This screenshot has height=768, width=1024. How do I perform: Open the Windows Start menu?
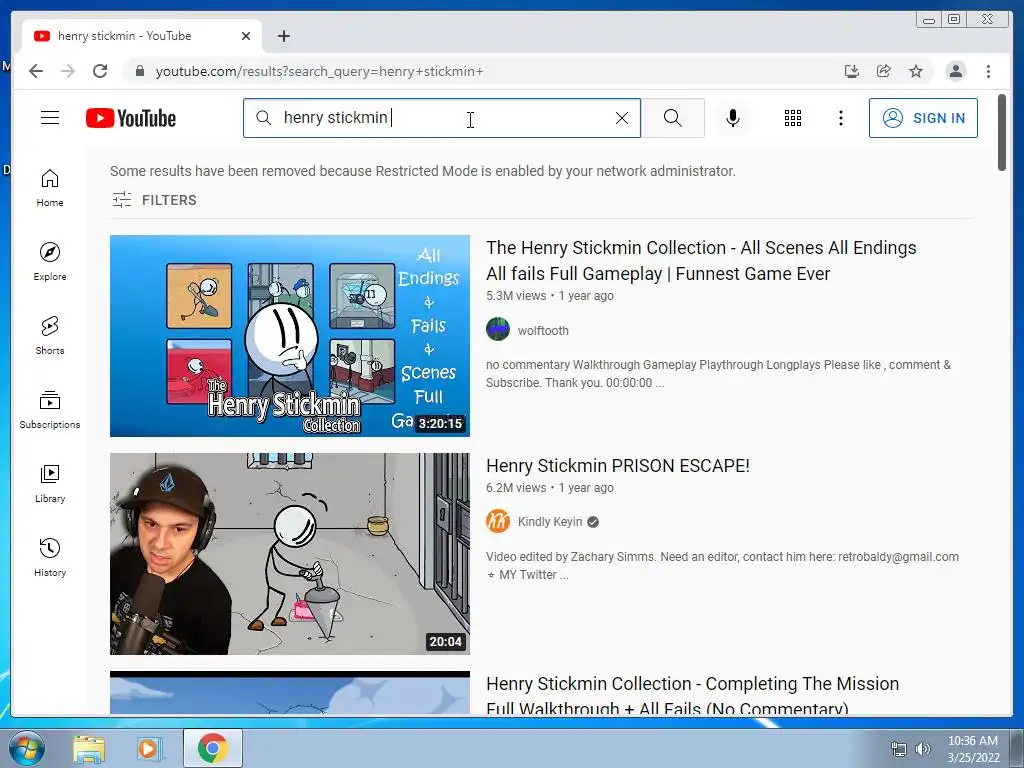click(x=26, y=748)
